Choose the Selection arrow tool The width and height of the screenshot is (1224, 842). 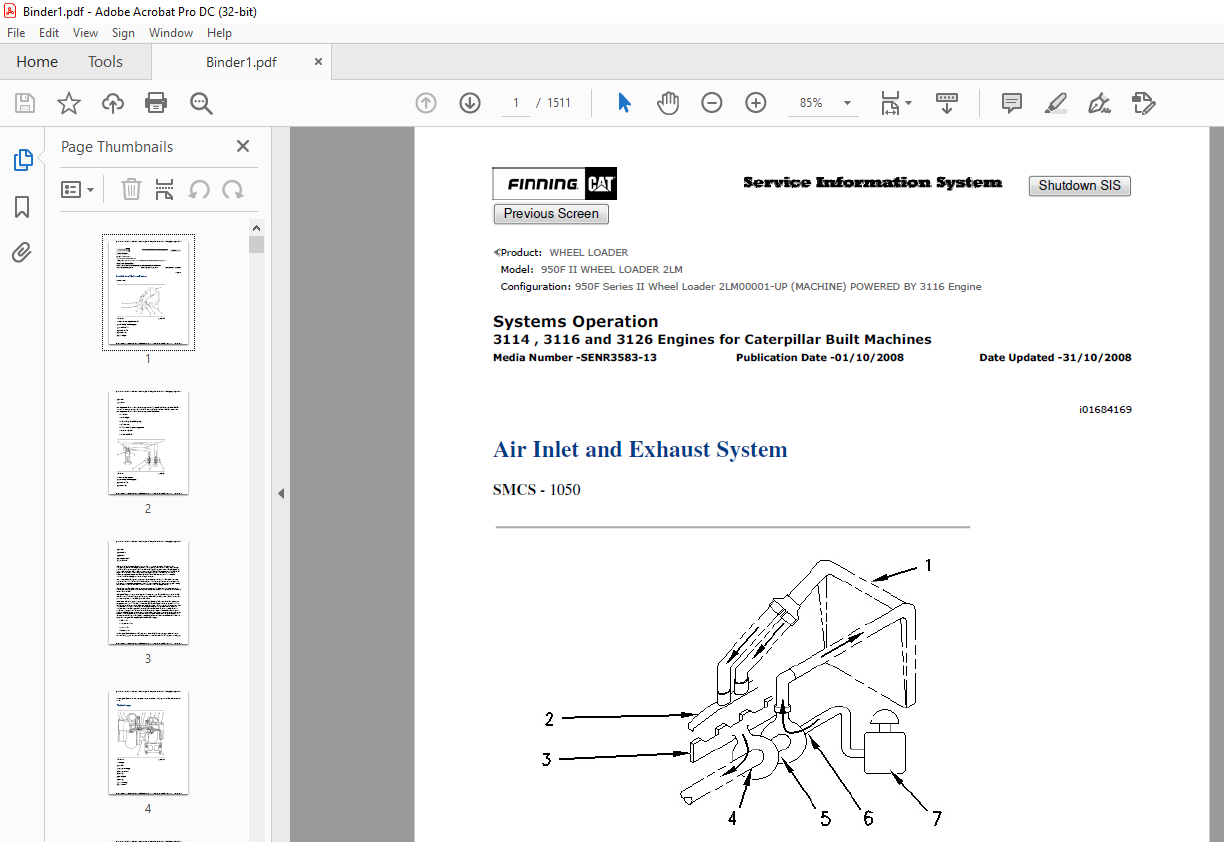(x=625, y=103)
